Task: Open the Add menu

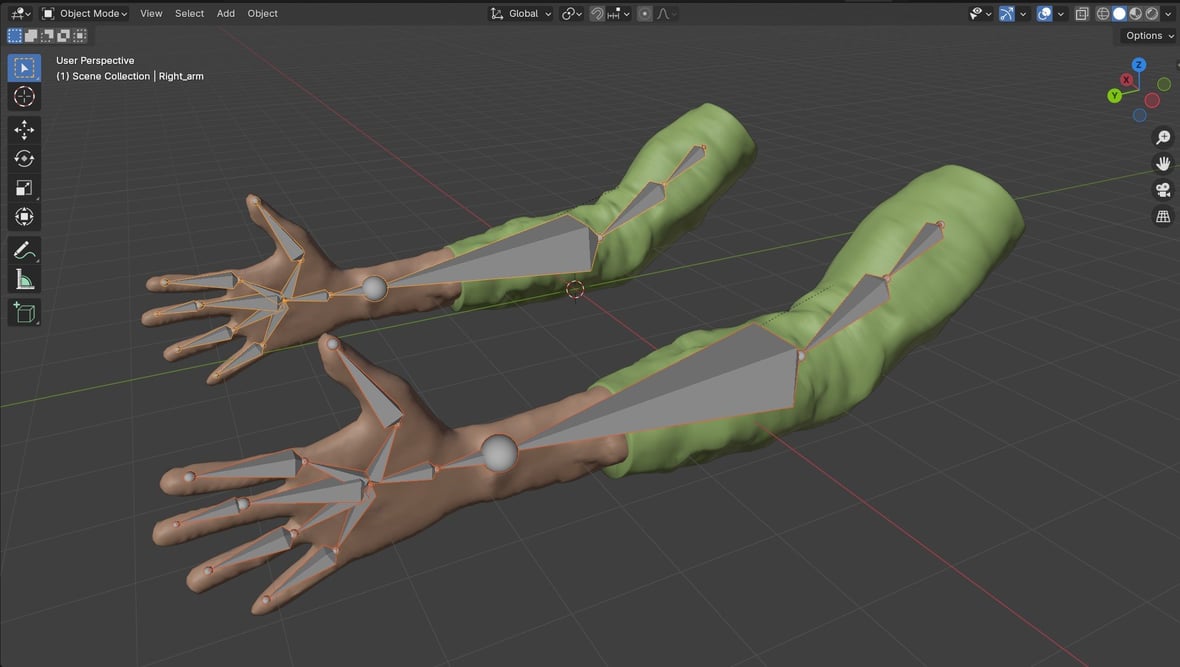Action: (225, 13)
